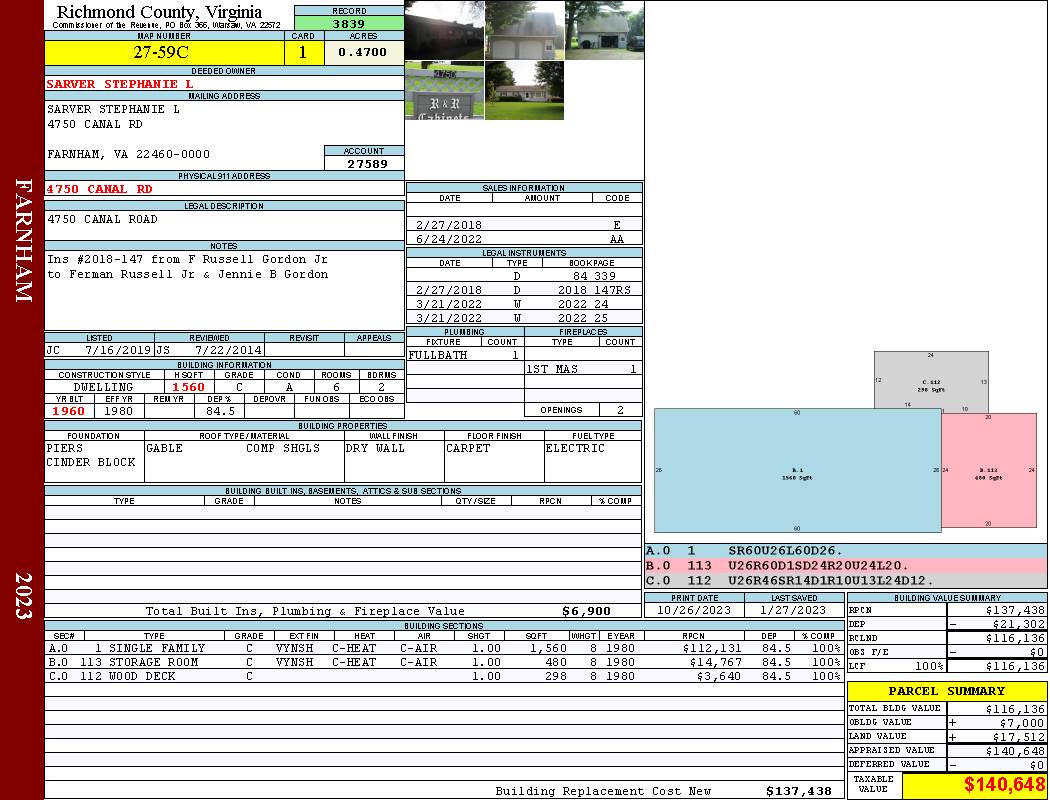Select the pink B.113 sketch area
1050x800 pixels.
[988, 469]
